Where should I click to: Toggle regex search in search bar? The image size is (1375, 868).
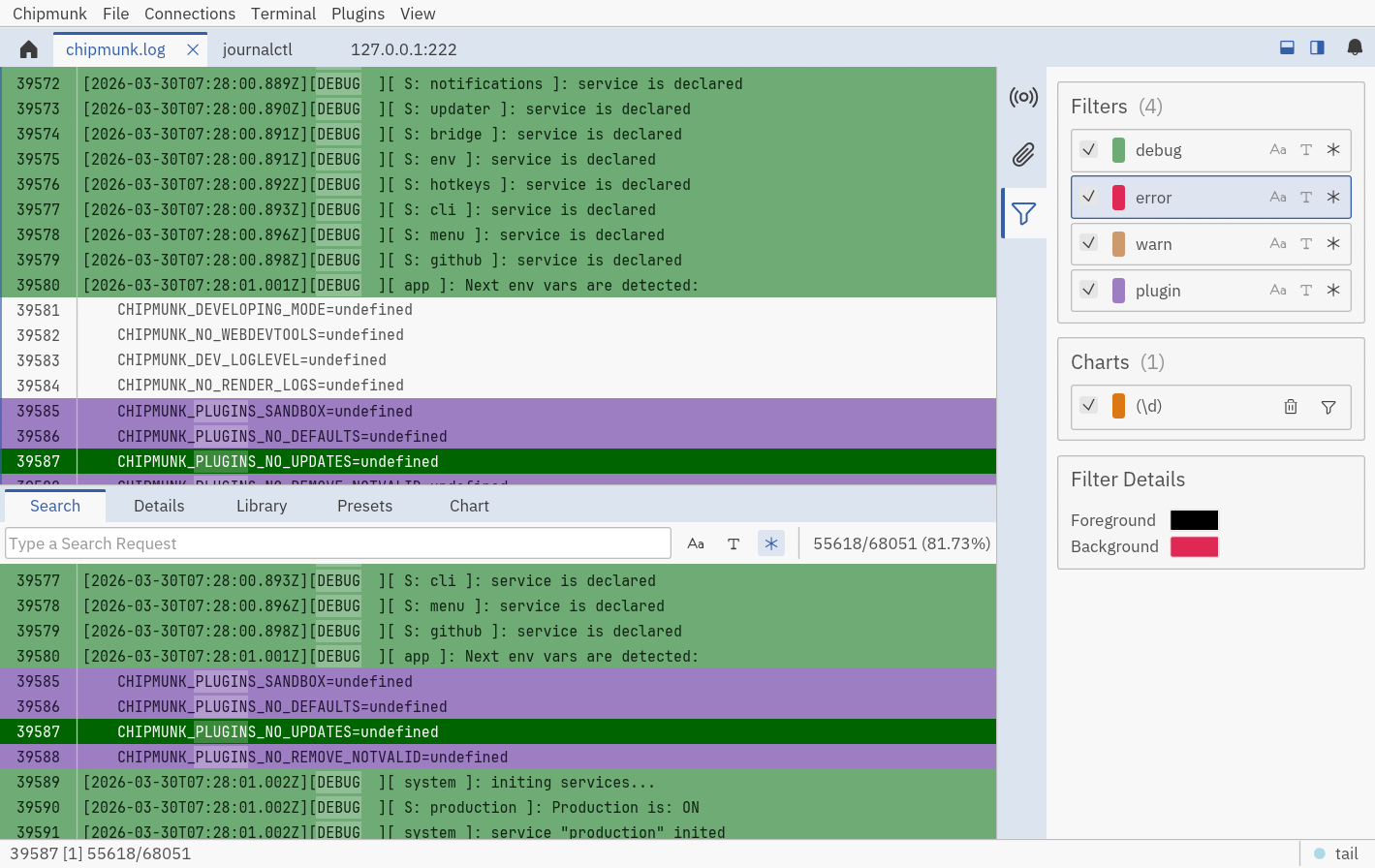click(x=771, y=543)
